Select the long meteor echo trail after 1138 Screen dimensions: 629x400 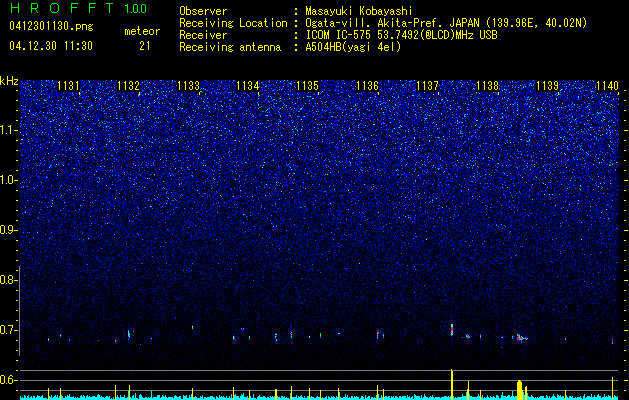521,337
